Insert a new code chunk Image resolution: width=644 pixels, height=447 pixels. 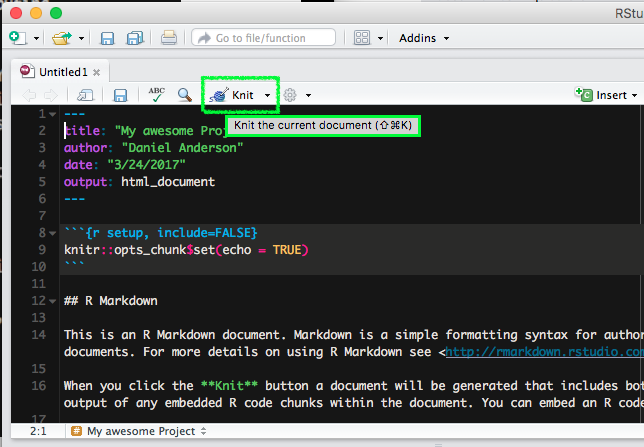pos(601,95)
